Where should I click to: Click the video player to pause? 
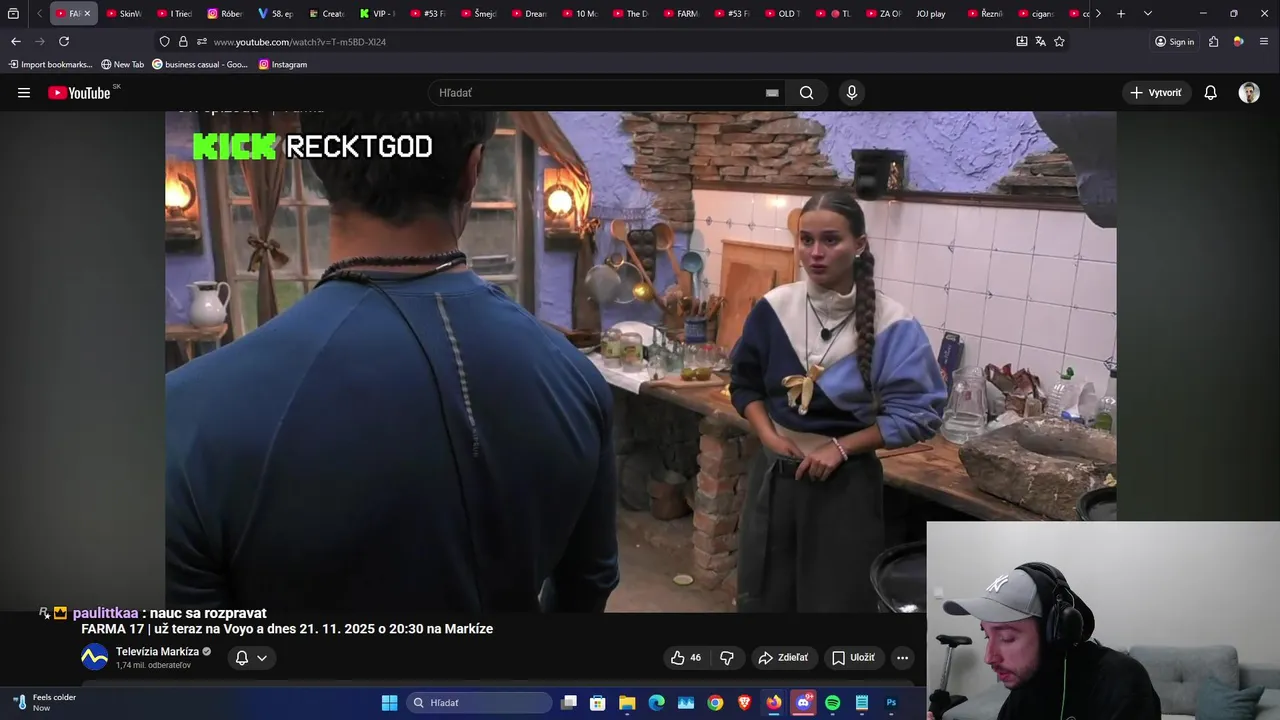tap(640, 360)
